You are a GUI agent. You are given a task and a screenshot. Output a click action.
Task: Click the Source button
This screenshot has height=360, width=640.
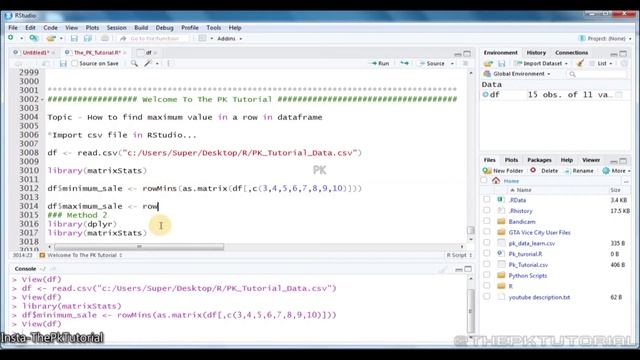[432, 63]
